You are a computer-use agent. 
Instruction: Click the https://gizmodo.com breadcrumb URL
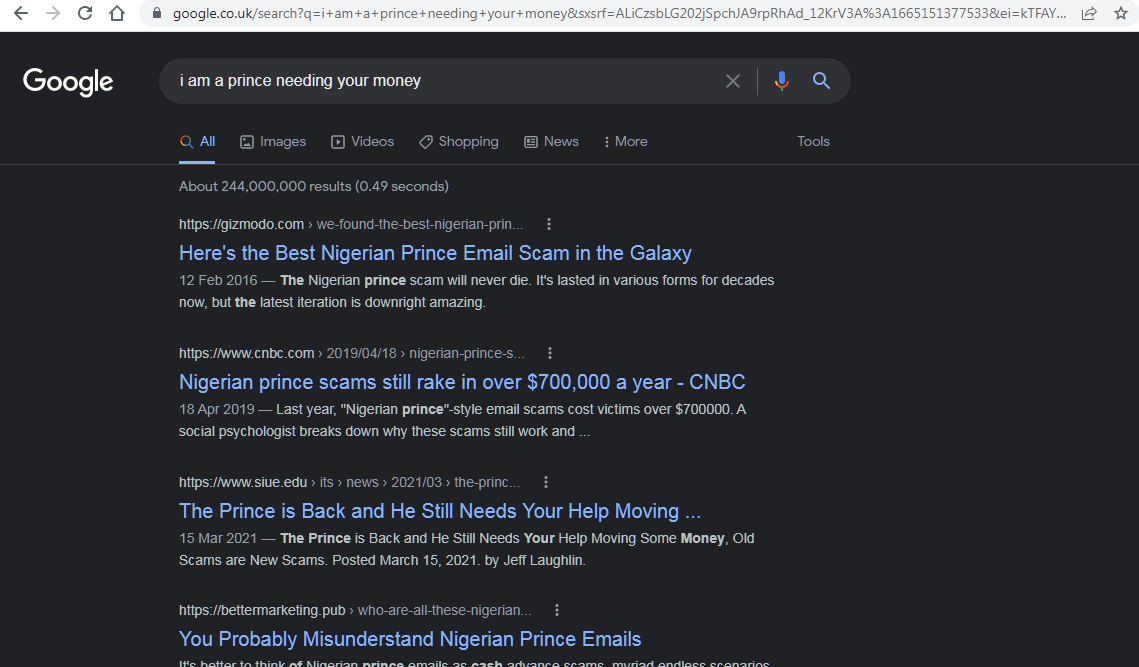click(241, 225)
